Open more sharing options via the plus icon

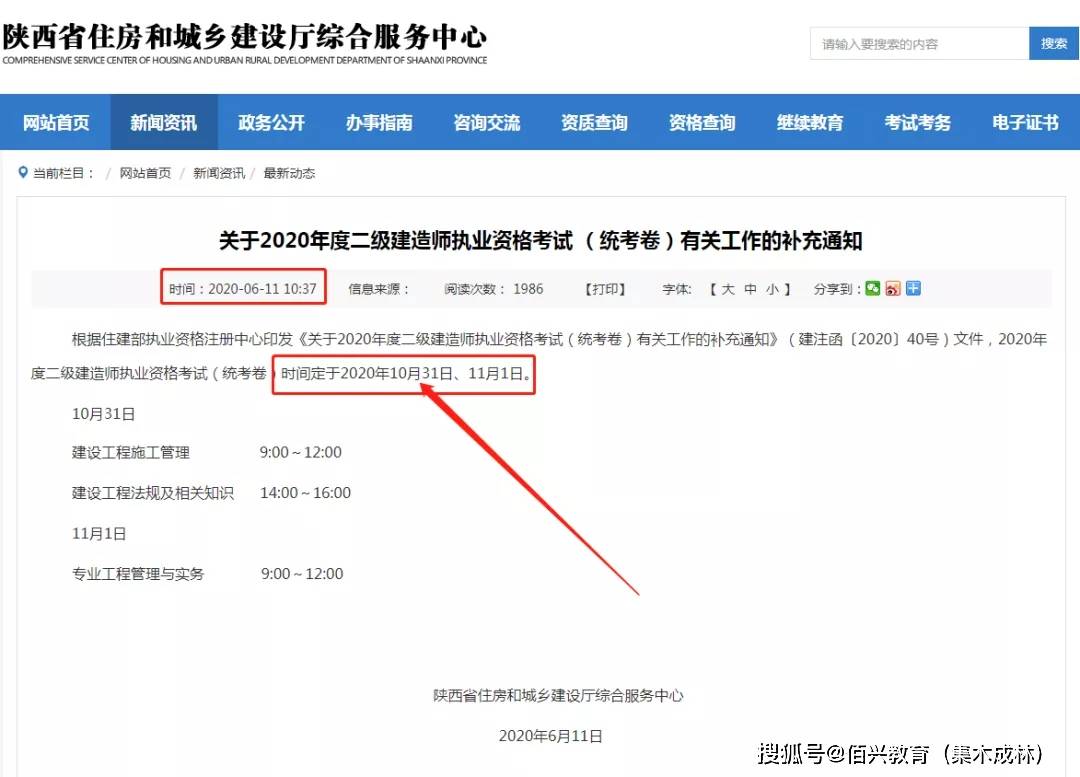tap(915, 288)
